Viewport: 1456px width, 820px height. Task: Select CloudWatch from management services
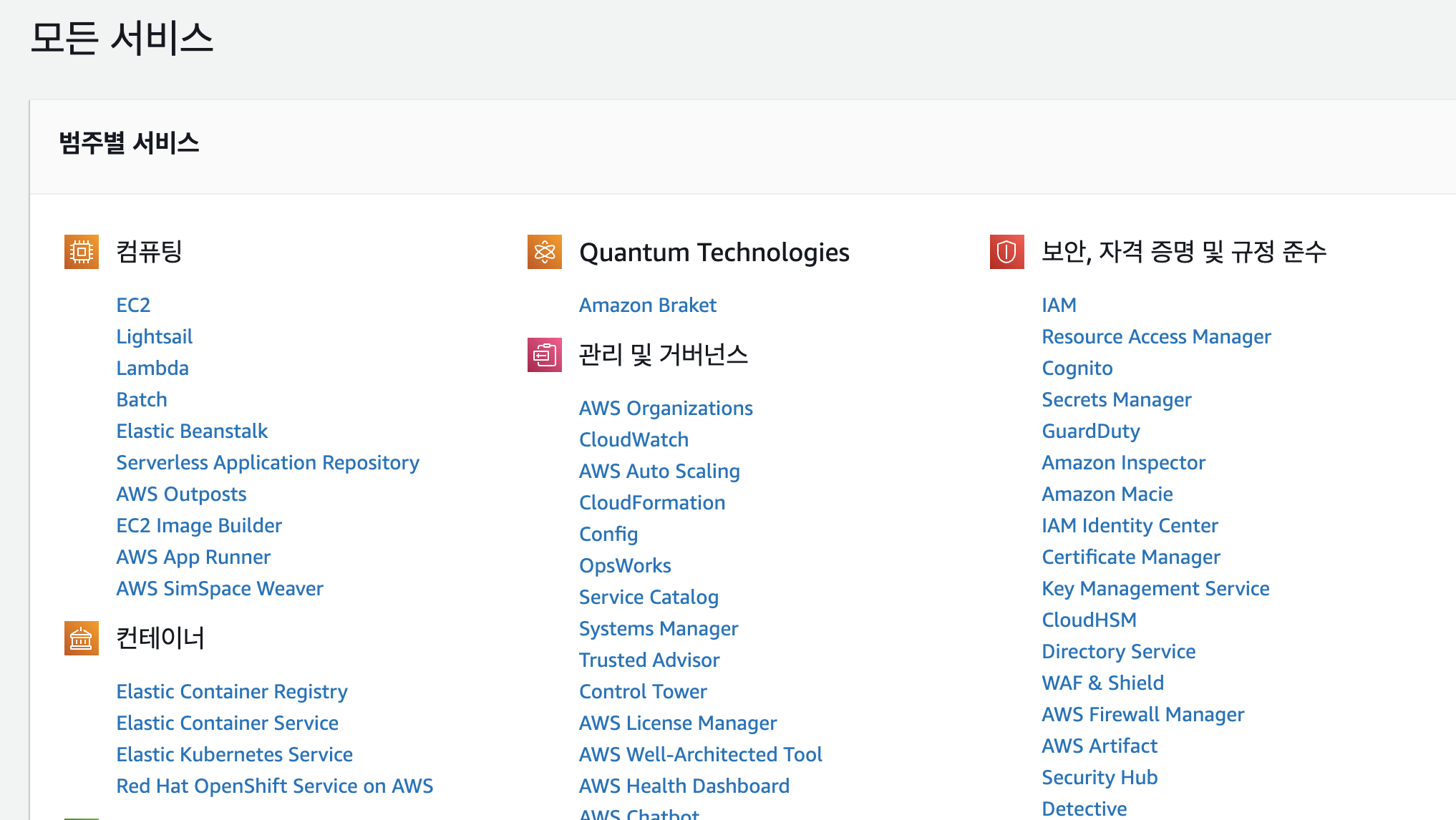point(634,439)
